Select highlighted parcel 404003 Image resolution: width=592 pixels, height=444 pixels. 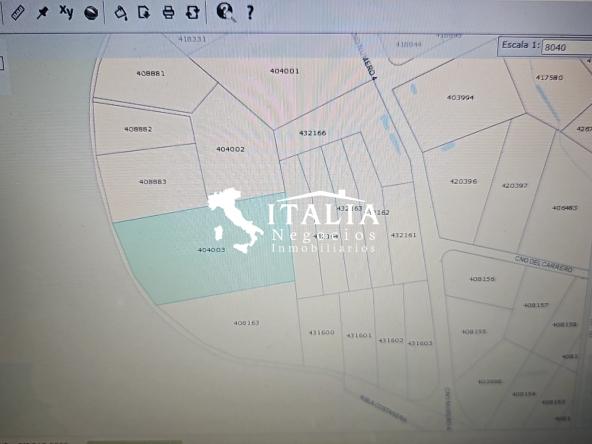tap(211, 250)
